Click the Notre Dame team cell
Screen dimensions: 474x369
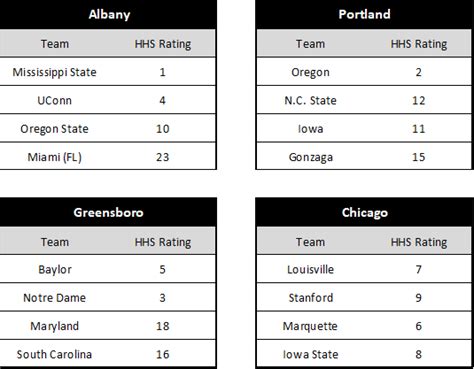54,298
